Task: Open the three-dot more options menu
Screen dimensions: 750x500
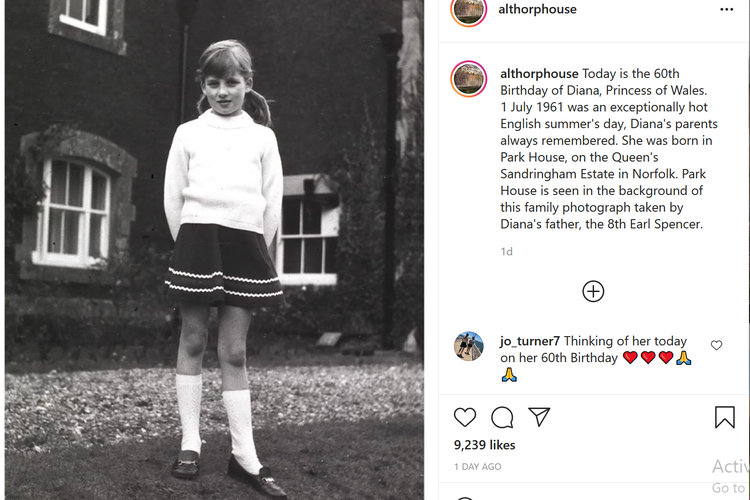Action: pyautogui.click(x=727, y=10)
